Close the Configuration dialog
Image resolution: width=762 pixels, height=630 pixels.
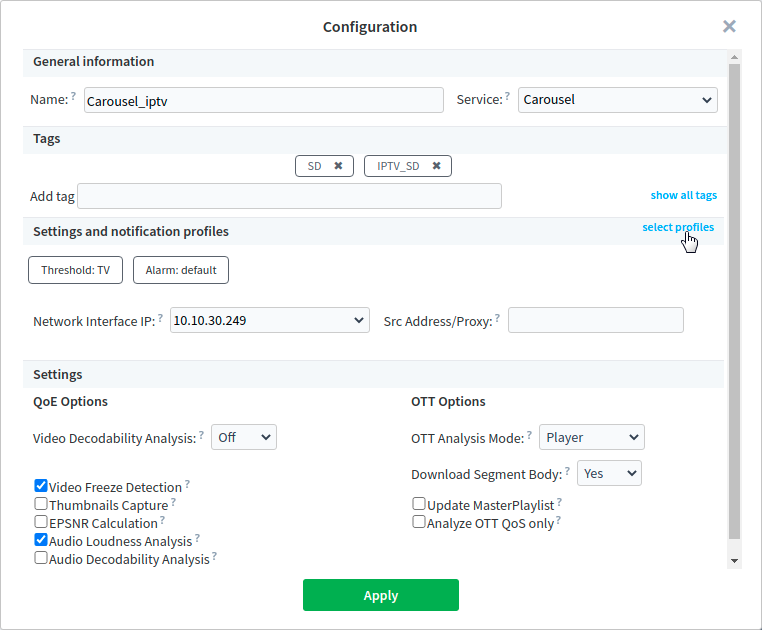point(729,26)
